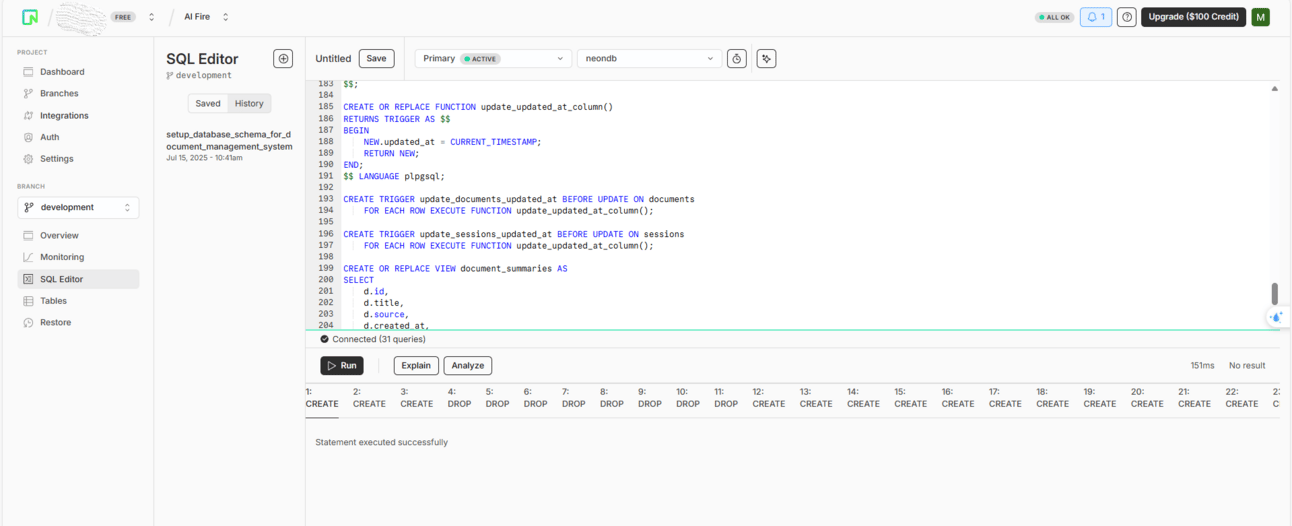Save the Untitled query
Screen dimensions: 1292x526
[376, 59]
